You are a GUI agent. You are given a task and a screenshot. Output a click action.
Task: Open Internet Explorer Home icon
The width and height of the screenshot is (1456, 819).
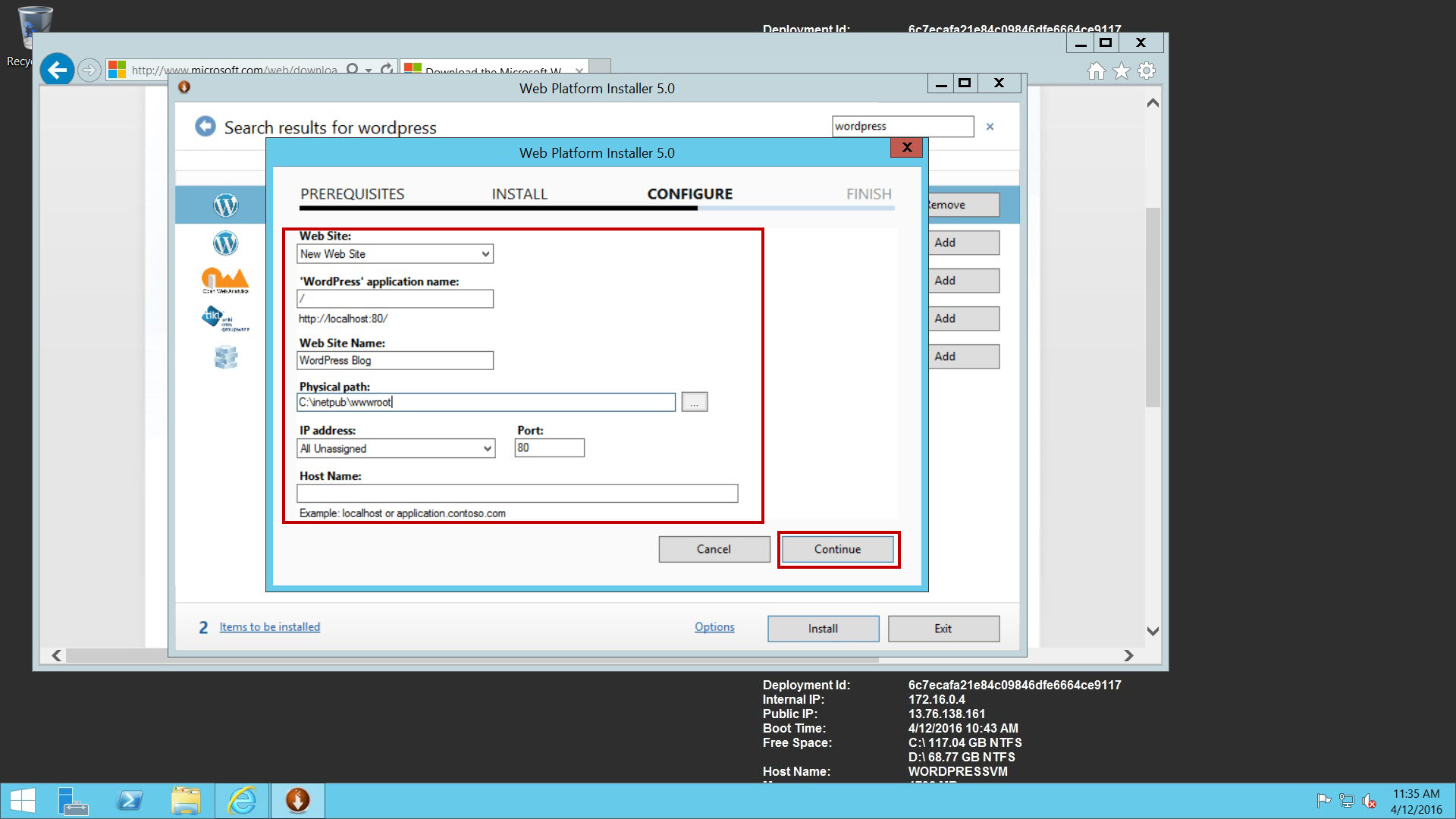tap(1096, 71)
